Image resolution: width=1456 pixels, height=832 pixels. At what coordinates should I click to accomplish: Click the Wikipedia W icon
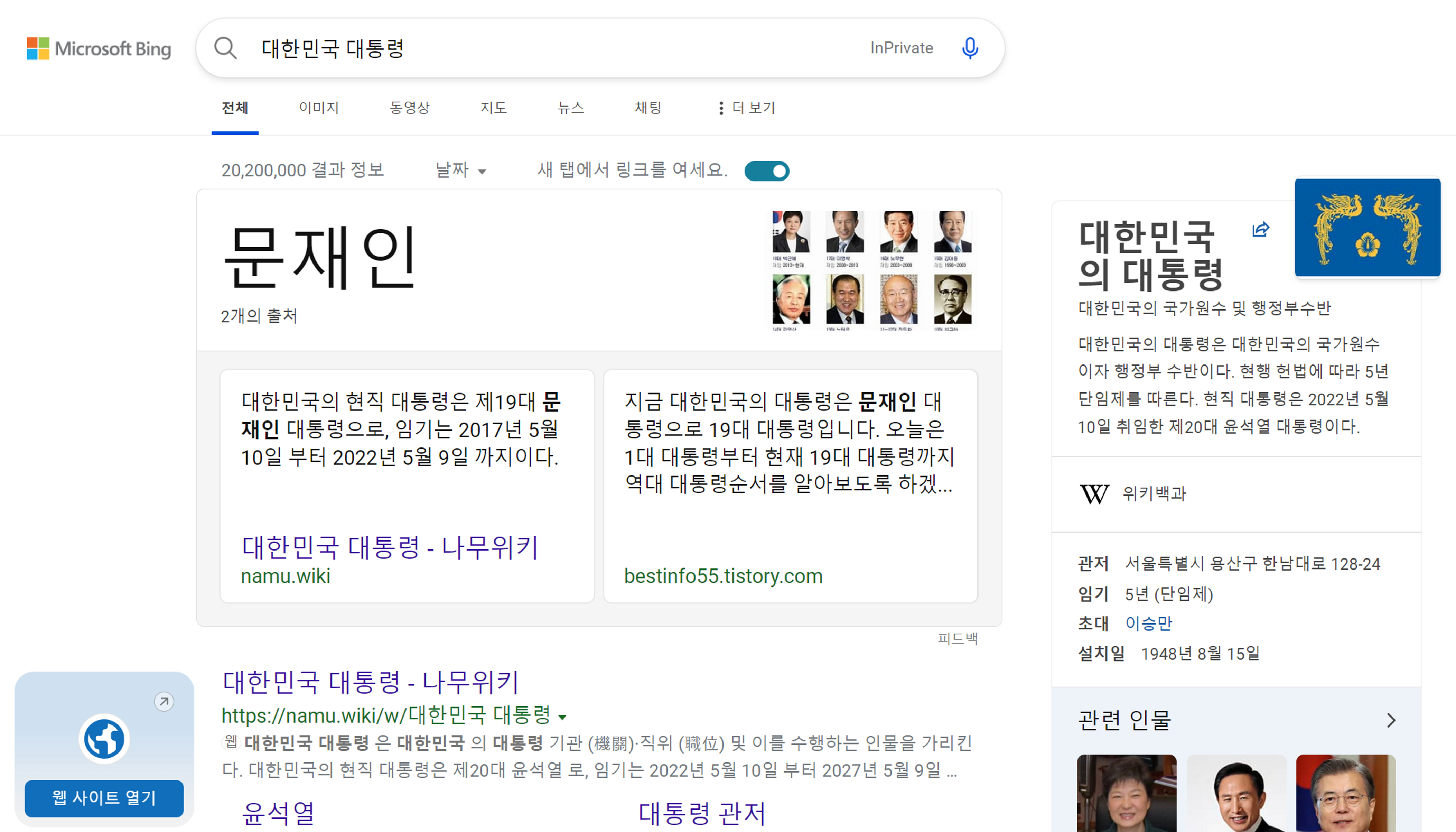(x=1094, y=494)
